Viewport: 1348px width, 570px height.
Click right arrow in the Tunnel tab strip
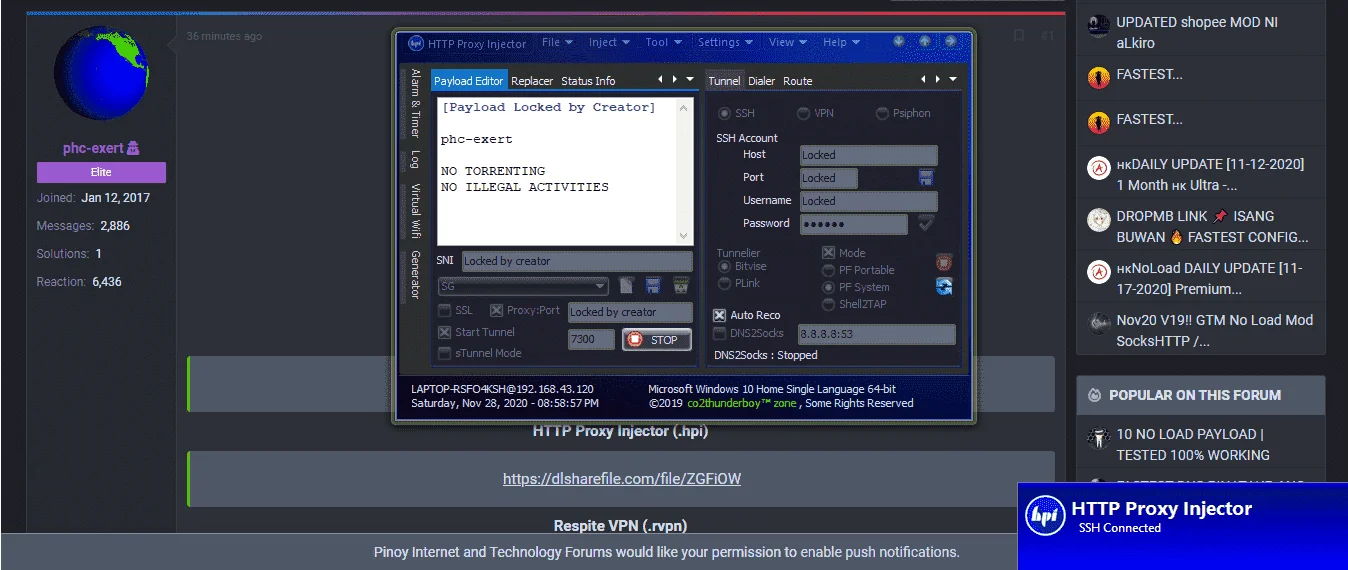click(938, 79)
